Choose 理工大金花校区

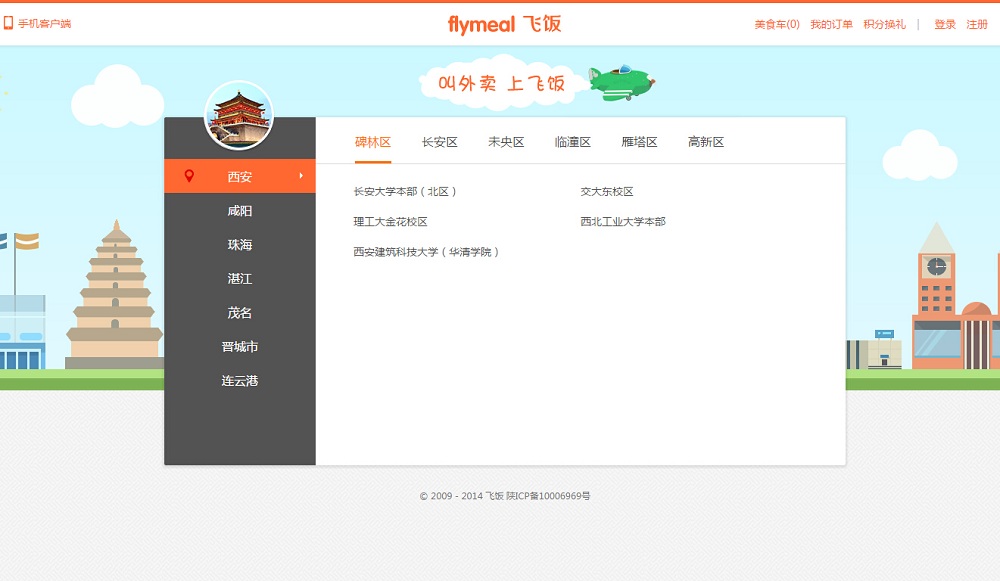tap(390, 221)
